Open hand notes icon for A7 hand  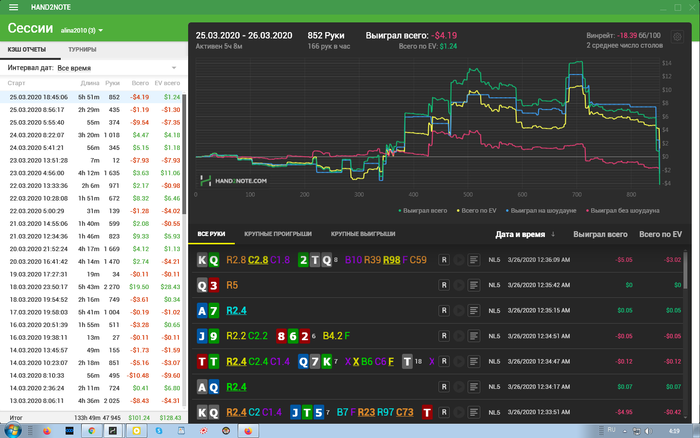coord(474,310)
